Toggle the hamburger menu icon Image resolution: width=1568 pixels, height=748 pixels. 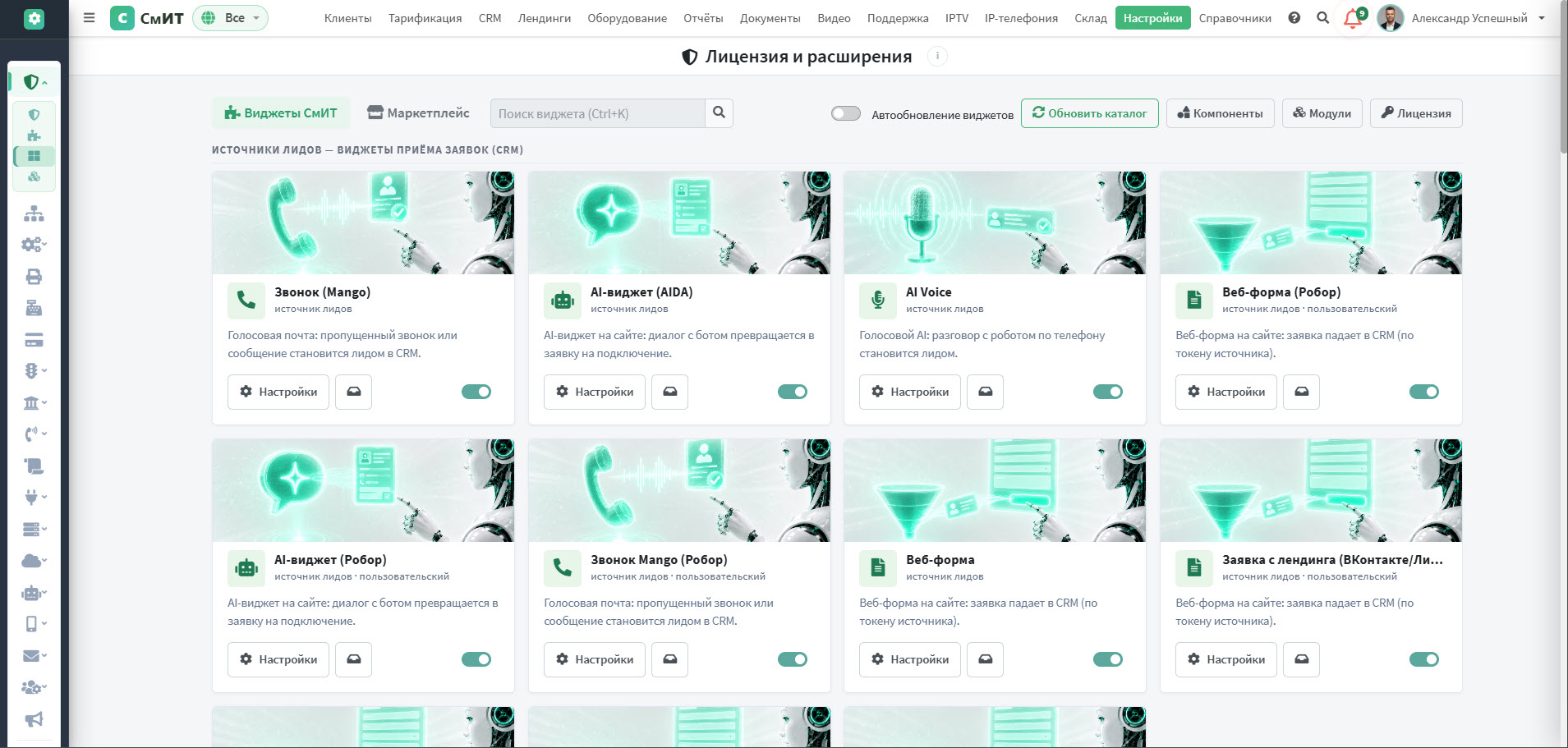pos(90,18)
